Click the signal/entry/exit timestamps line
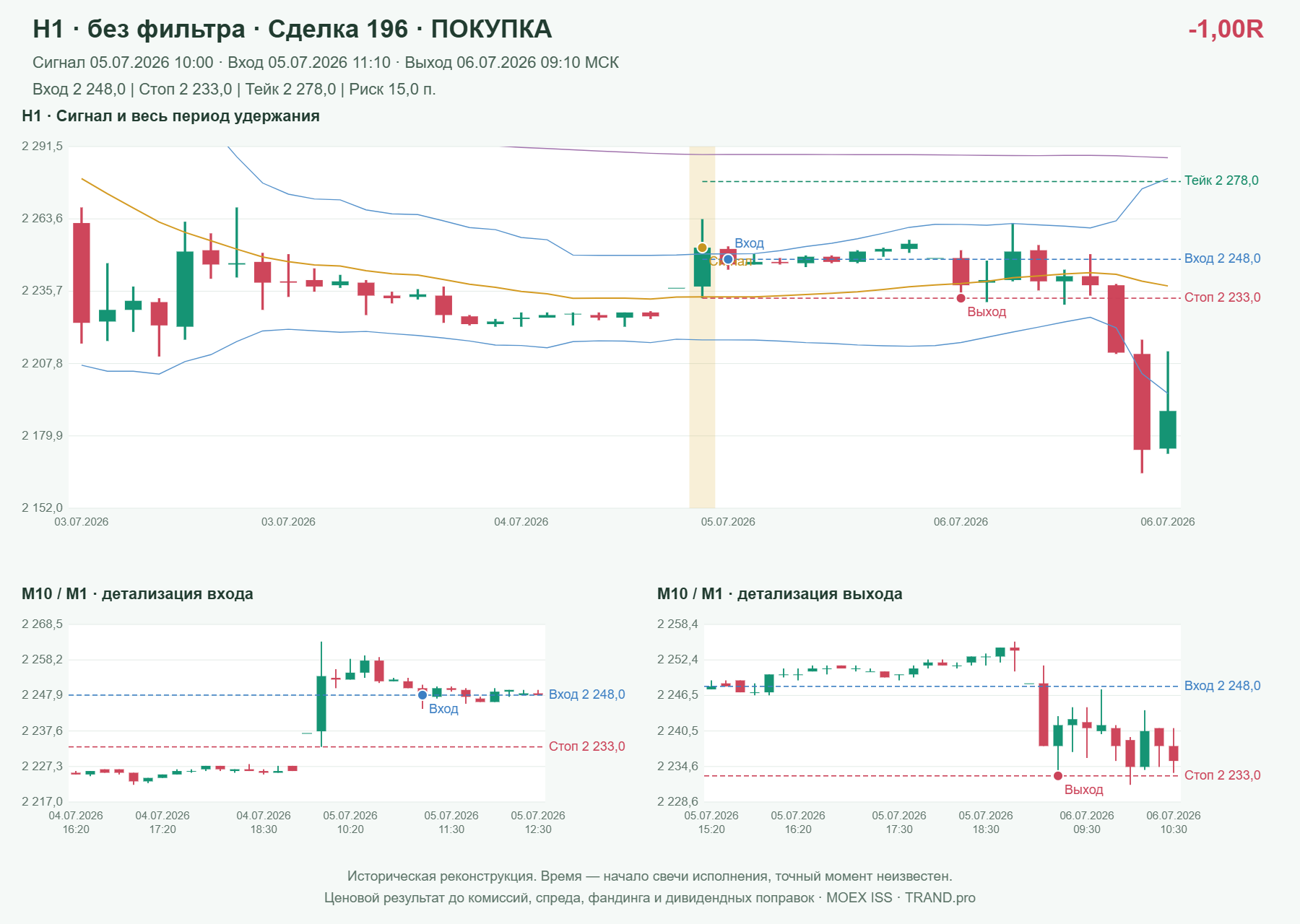1300x924 pixels. (326, 63)
